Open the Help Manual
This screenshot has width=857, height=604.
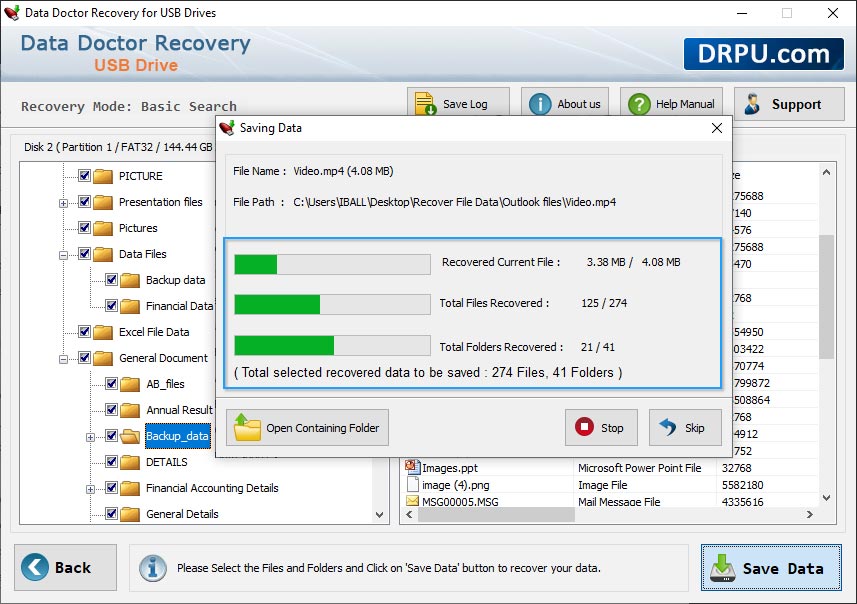pyautogui.click(x=671, y=103)
